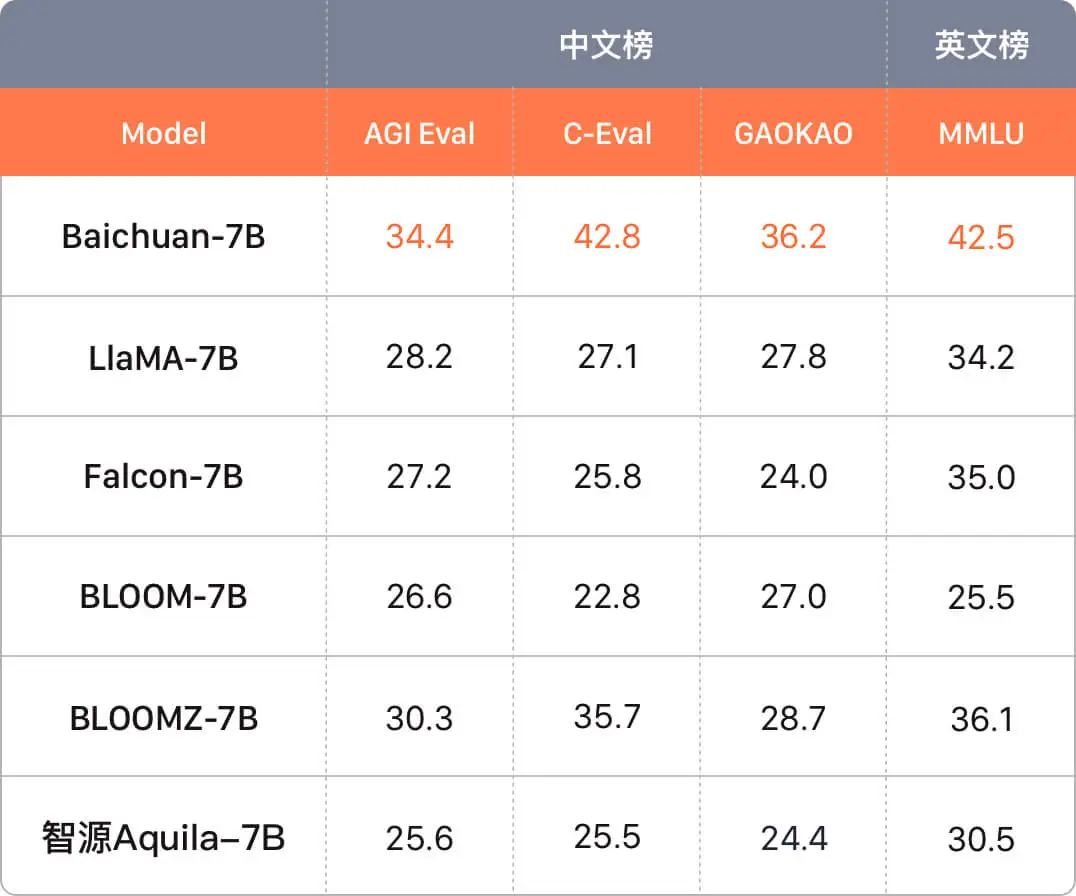The width and height of the screenshot is (1076, 896).
Task: Click Falcon-7B's GAOKAO score 24.0
Action: pyautogui.click(x=793, y=476)
